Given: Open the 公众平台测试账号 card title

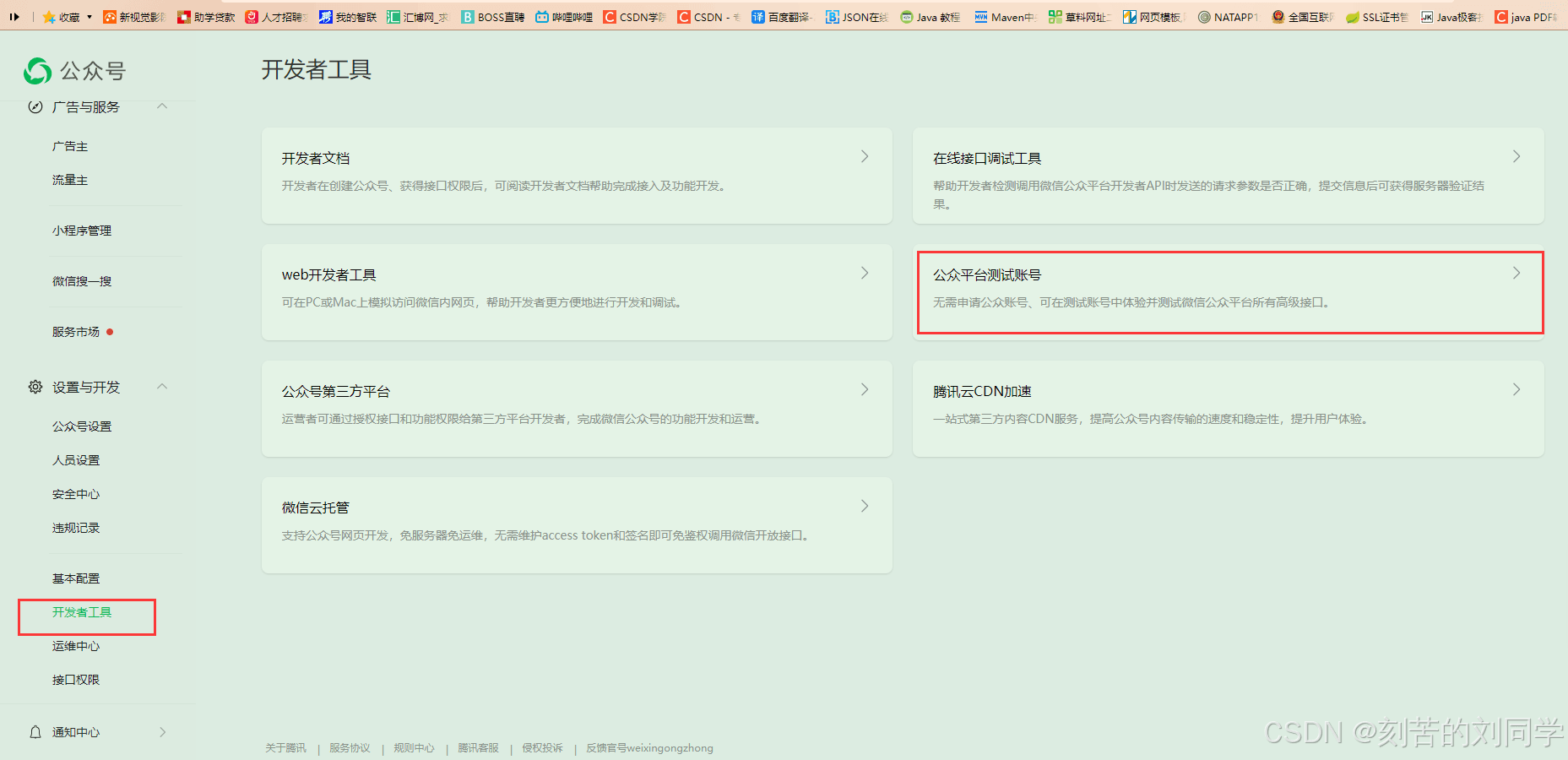Looking at the screenshot, I should pyautogui.click(x=987, y=275).
